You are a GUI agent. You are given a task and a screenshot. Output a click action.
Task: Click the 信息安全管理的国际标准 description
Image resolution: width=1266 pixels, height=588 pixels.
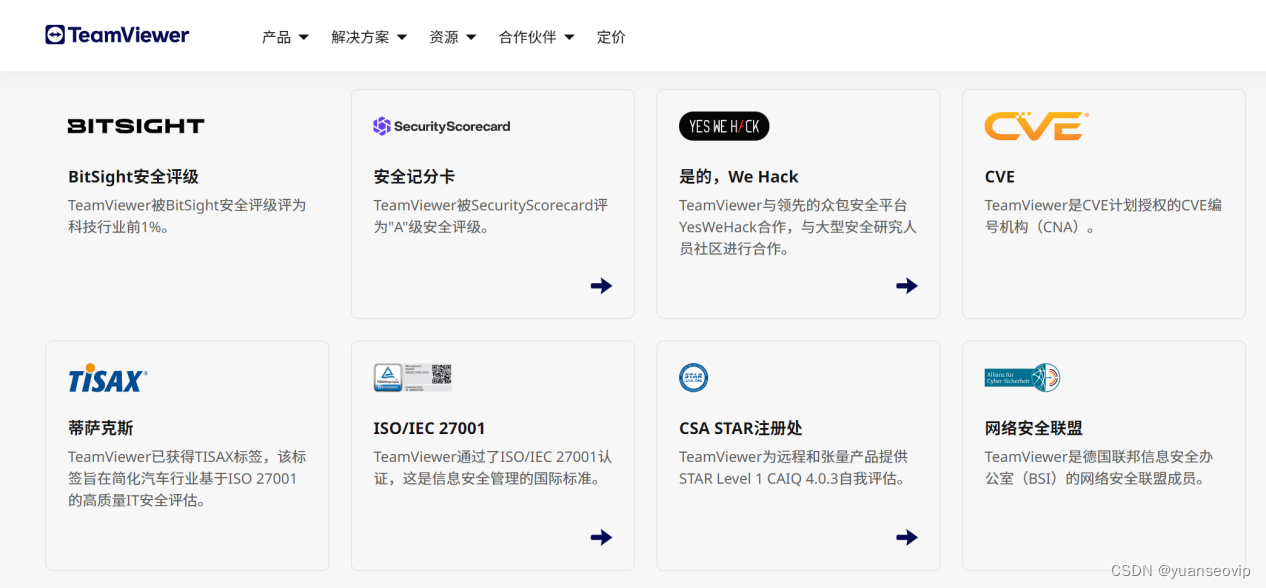tap(493, 467)
